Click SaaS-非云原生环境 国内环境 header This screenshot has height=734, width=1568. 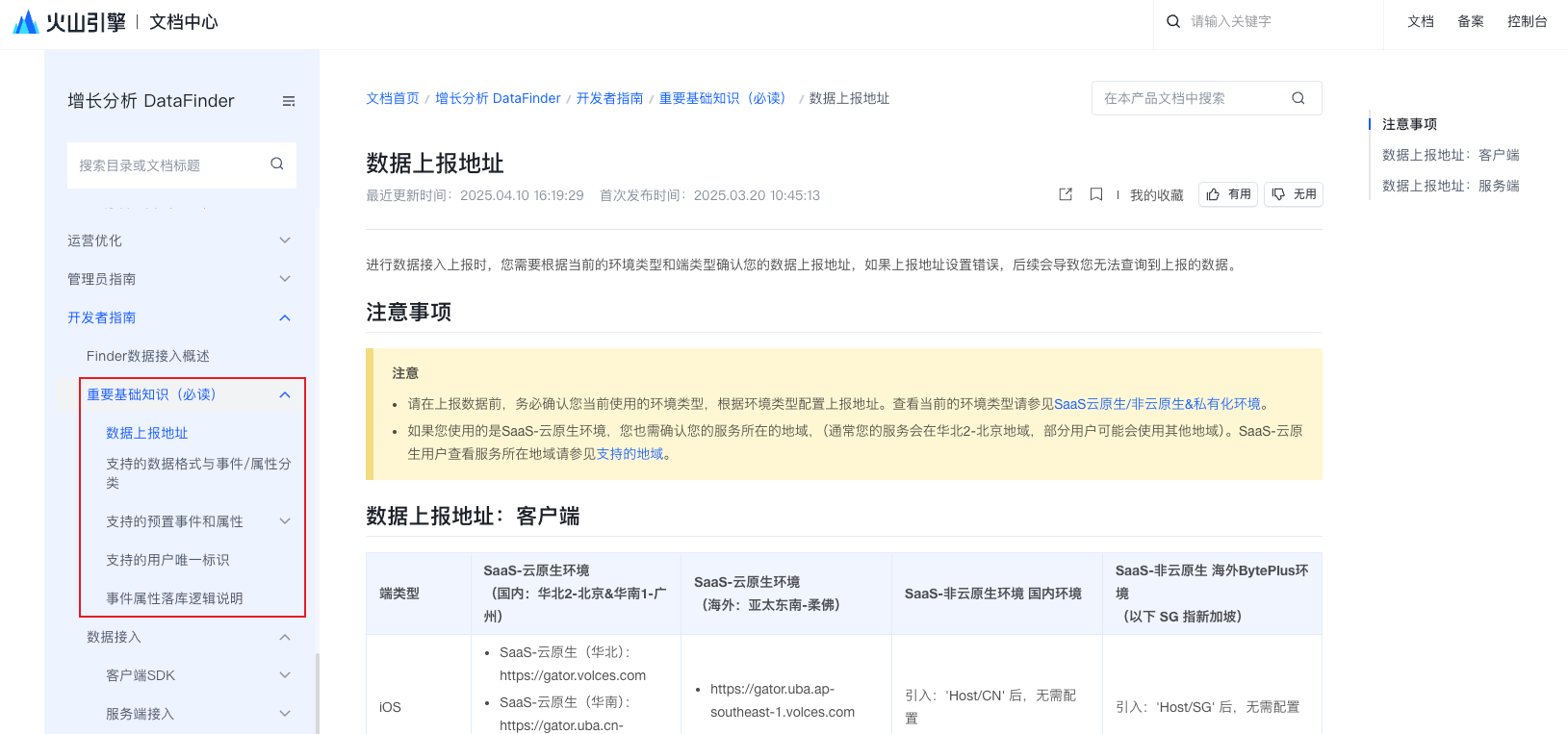(993, 594)
